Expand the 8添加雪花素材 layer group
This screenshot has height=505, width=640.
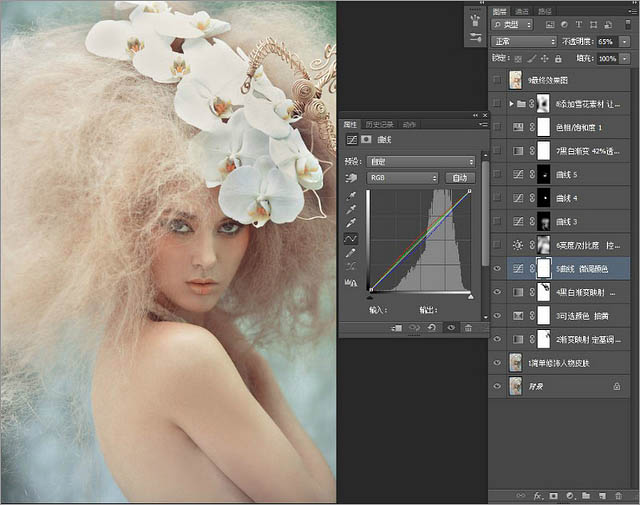512,103
